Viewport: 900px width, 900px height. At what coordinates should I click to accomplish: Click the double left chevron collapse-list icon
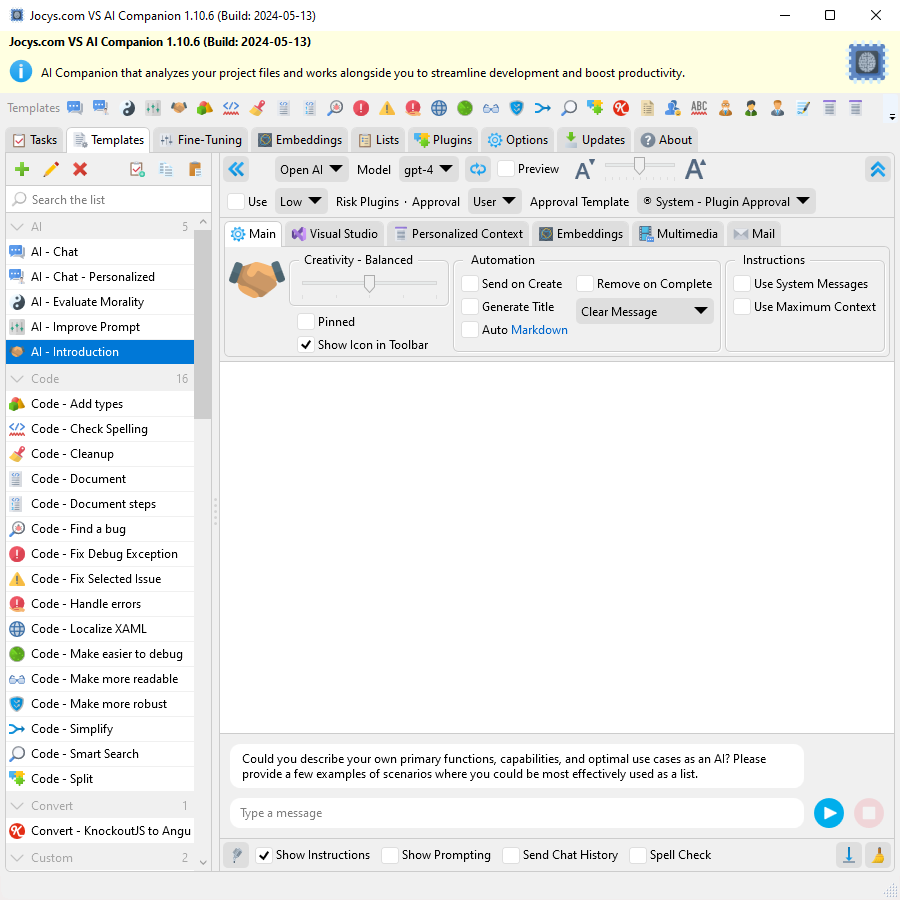pos(236,169)
